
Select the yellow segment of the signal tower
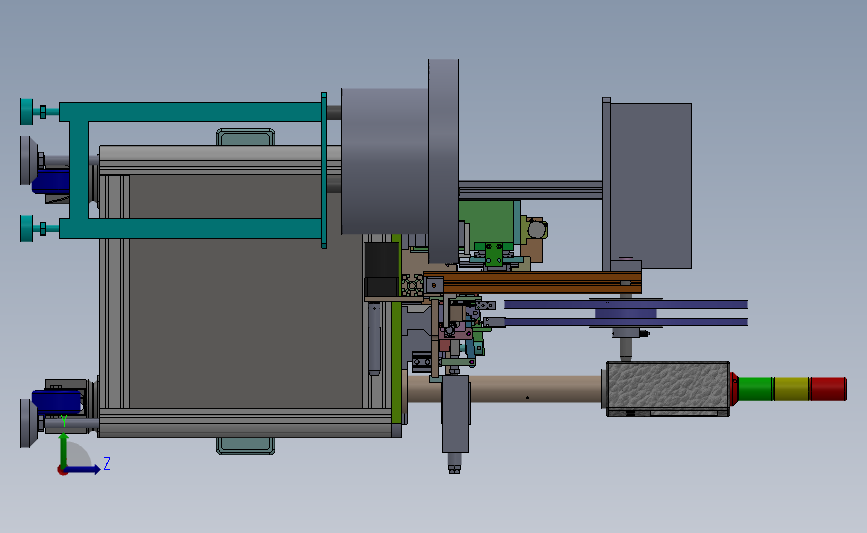791,389
